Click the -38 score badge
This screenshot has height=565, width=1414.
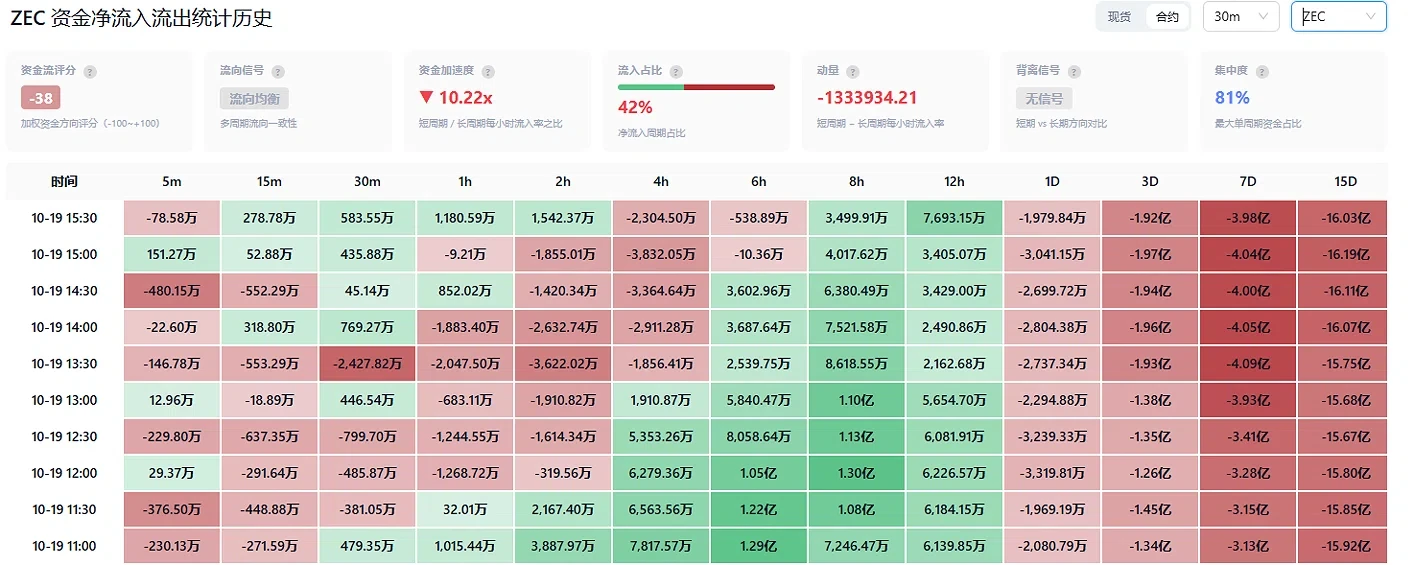click(x=41, y=98)
